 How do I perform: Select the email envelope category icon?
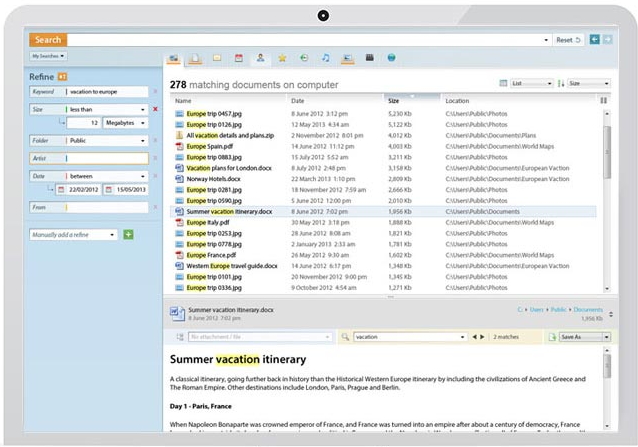217,58
